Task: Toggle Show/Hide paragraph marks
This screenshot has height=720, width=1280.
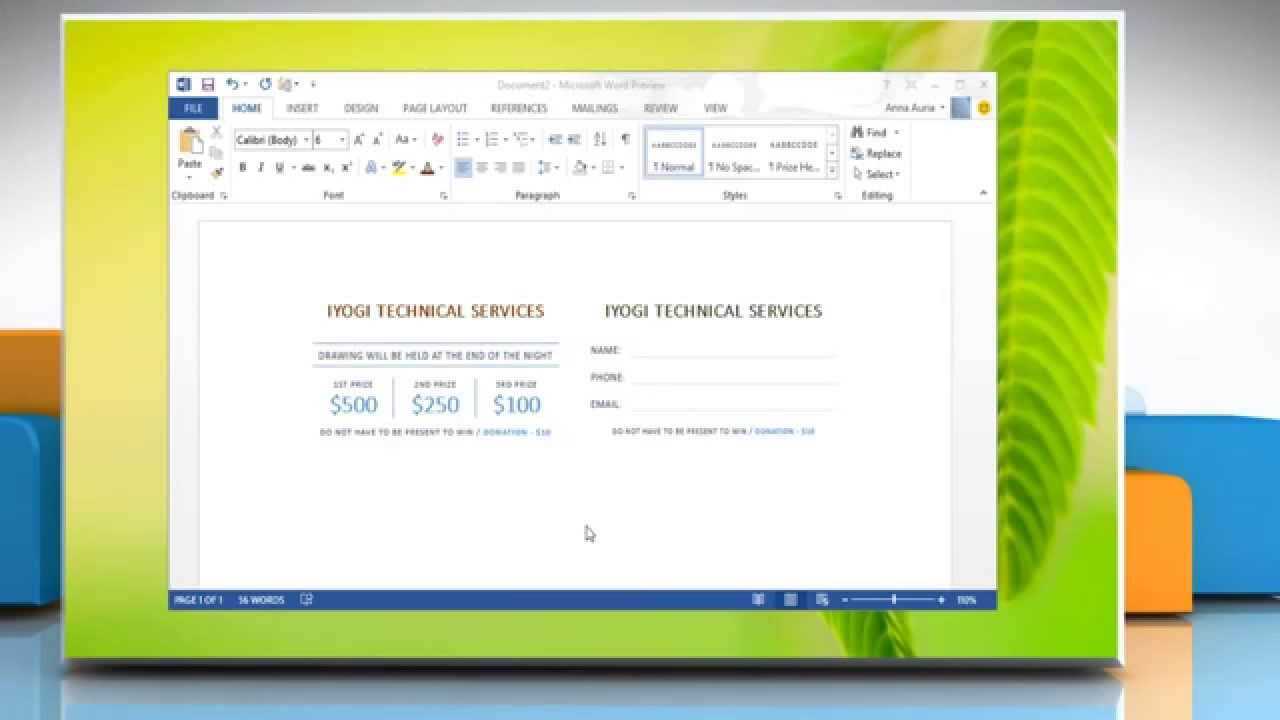Action: coord(625,140)
